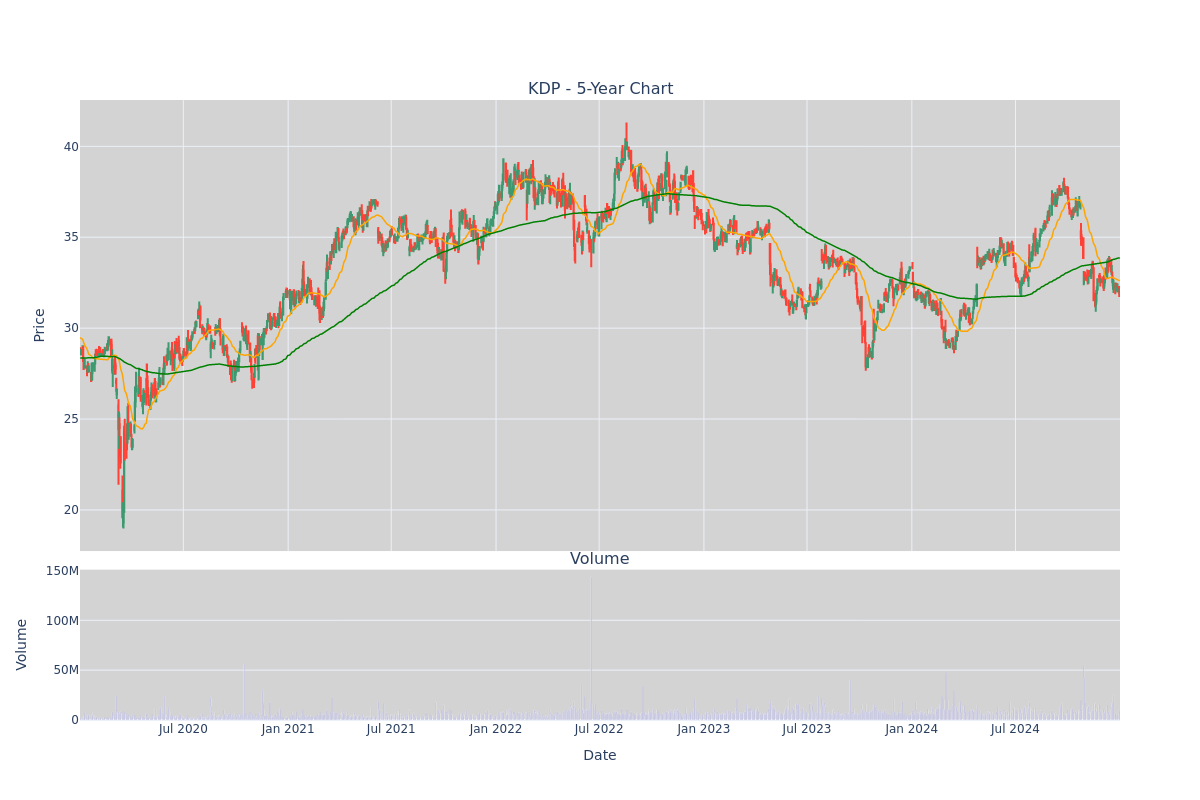Click the 'Jul 2023' date tick label

[807, 729]
